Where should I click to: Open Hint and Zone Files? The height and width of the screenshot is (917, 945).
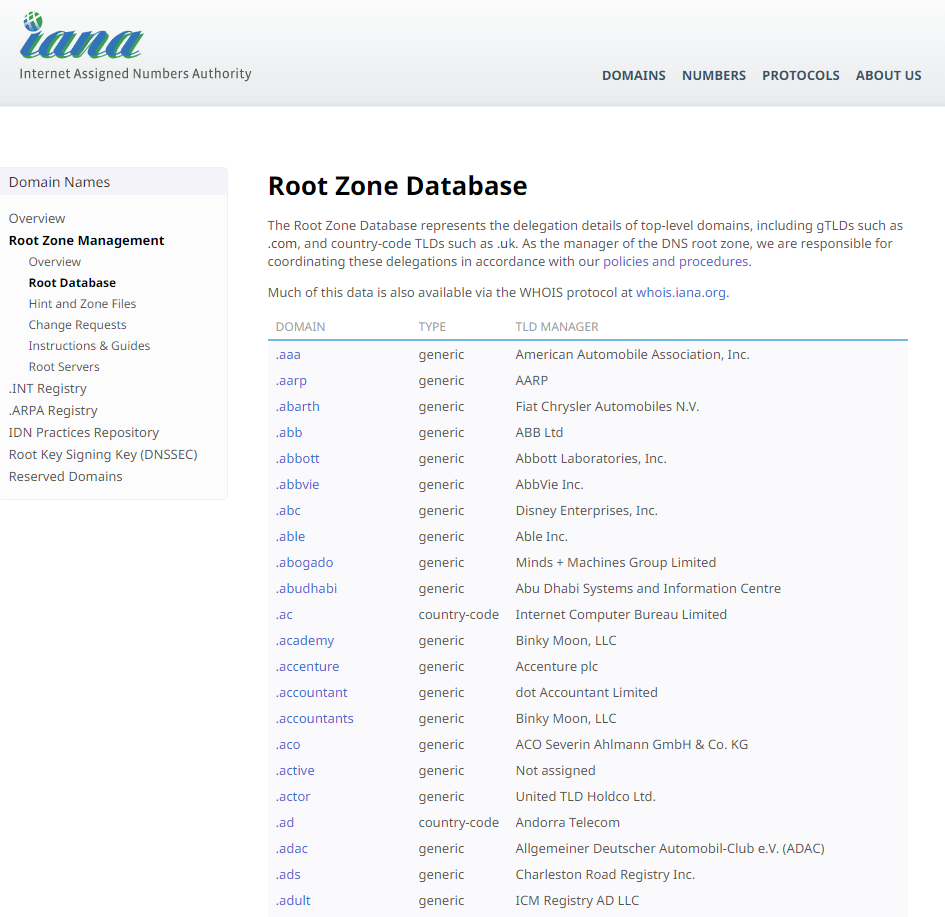coord(82,304)
